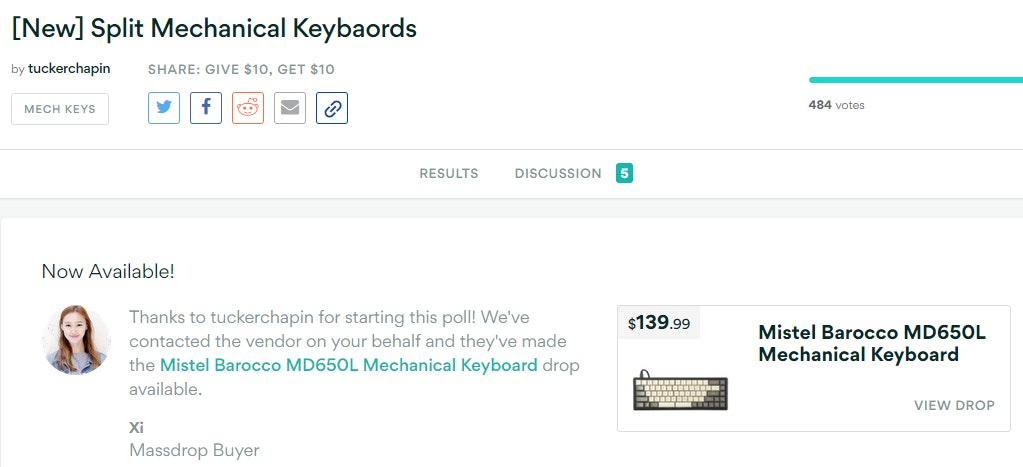Open the RESULTS tab
Viewport: 1023px width, 467px height.
[449, 174]
